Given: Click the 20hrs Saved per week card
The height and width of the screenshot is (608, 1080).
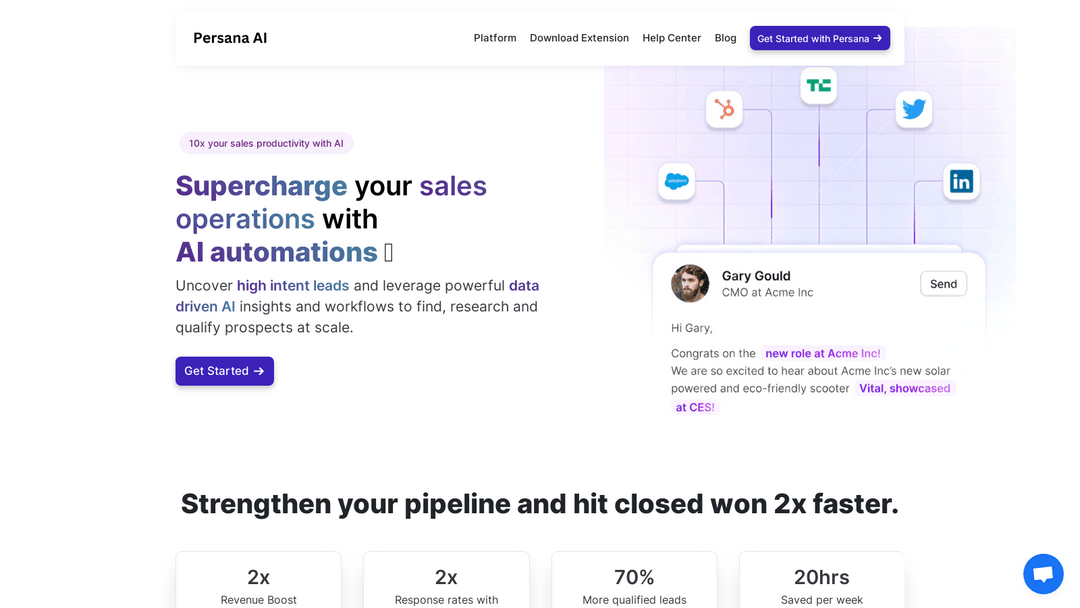Looking at the screenshot, I should click(x=821, y=584).
